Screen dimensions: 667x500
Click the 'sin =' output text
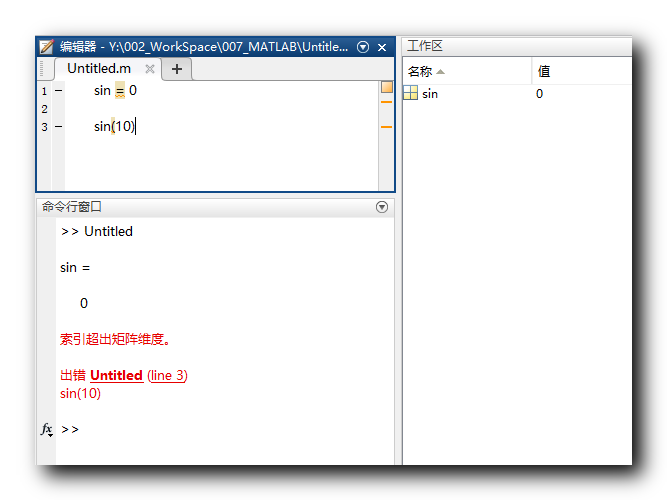[75, 268]
